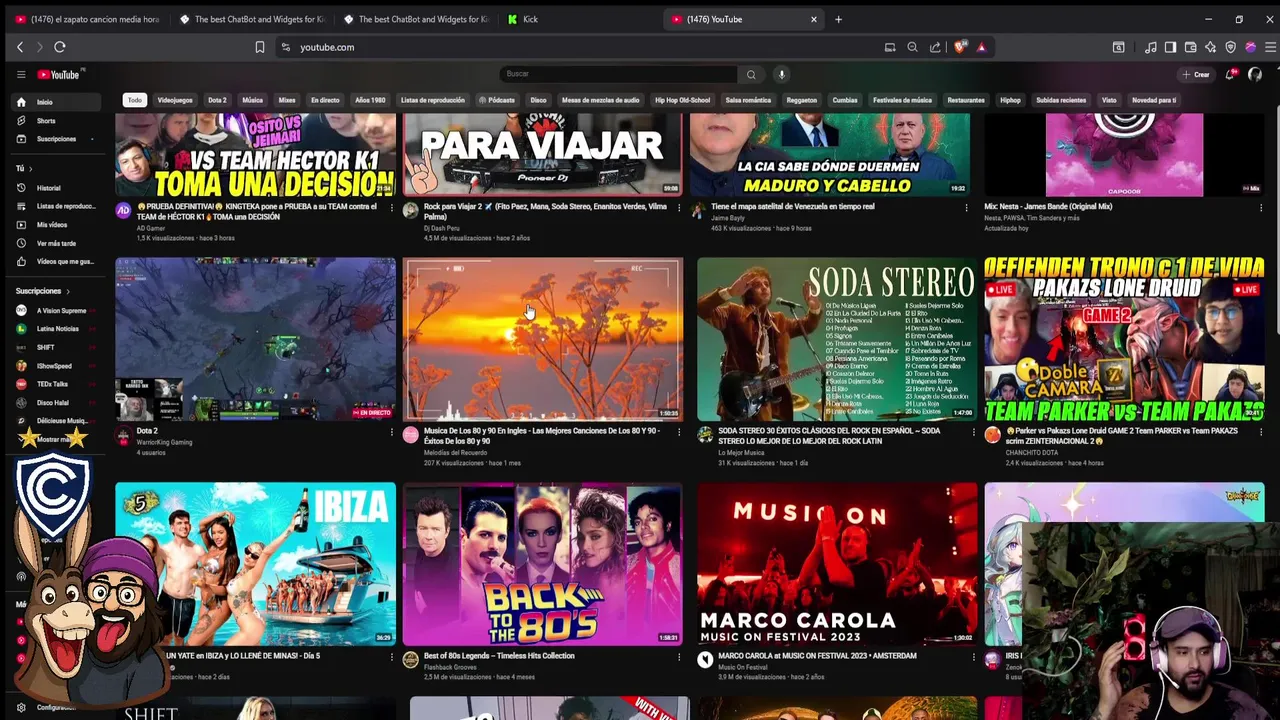Select the Videojuegos filter chip
Screen dimensions: 1280x720
tap(175, 100)
